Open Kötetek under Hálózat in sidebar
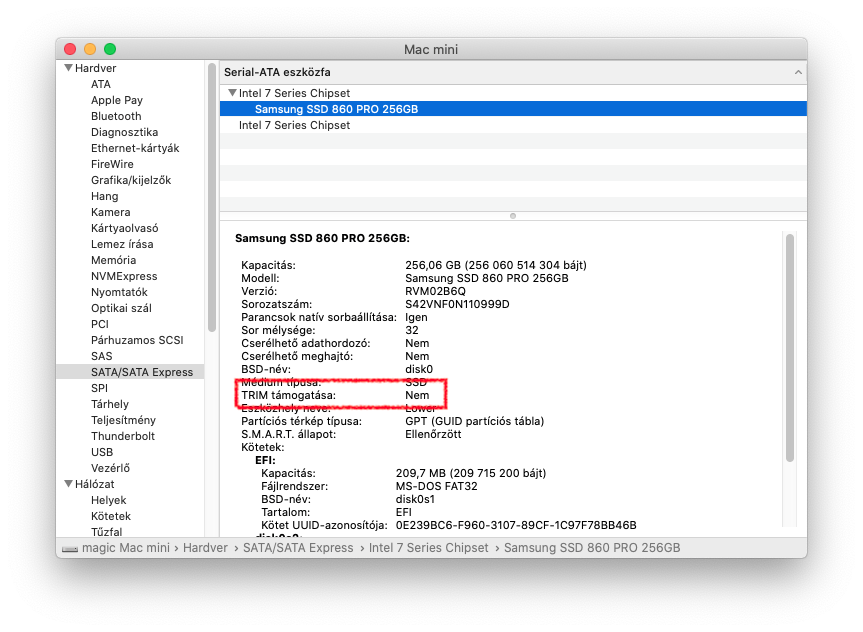 111,516
